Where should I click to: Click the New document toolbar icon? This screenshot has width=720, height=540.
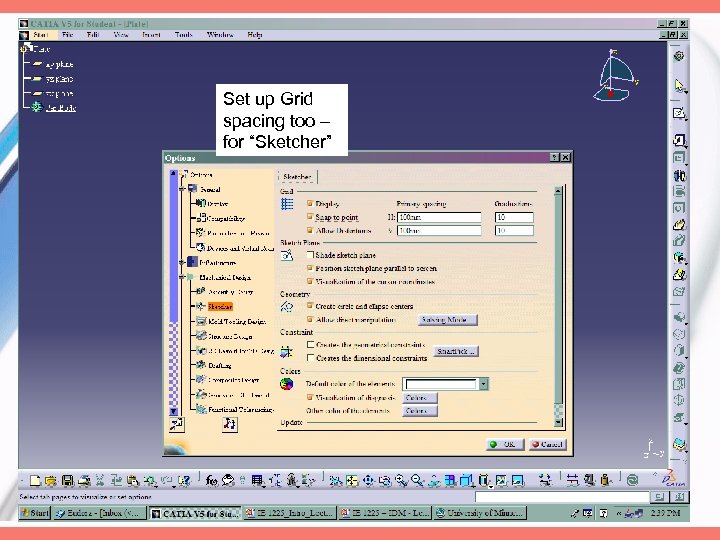click(35, 480)
